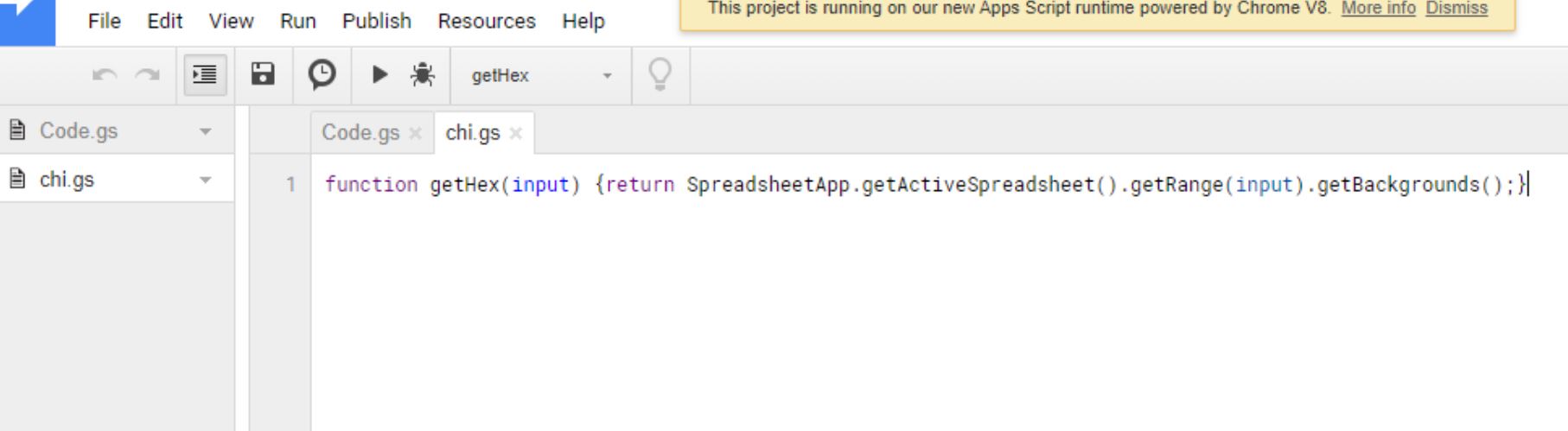The height and width of the screenshot is (431, 1568).
Task: Click the blue Apps Script logo icon
Action: (x=28, y=21)
